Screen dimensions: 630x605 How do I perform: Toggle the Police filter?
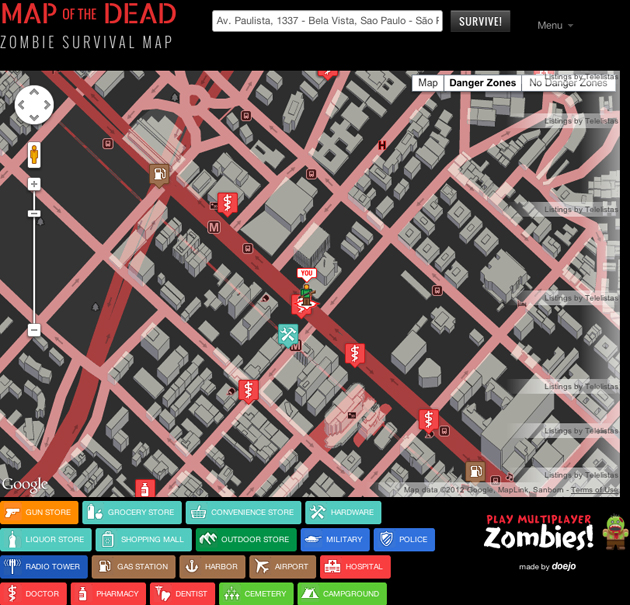click(x=404, y=540)
